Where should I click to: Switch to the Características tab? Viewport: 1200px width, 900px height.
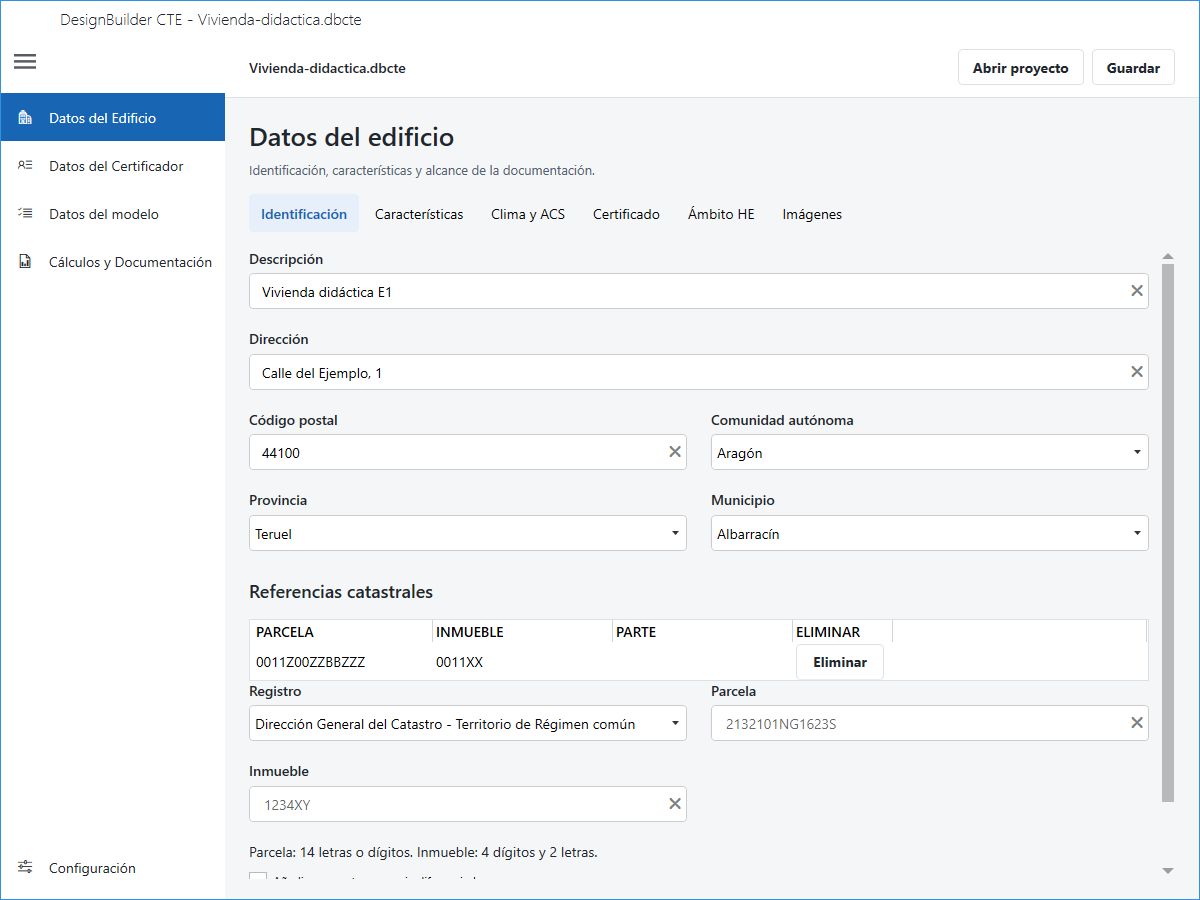[419, 214]
